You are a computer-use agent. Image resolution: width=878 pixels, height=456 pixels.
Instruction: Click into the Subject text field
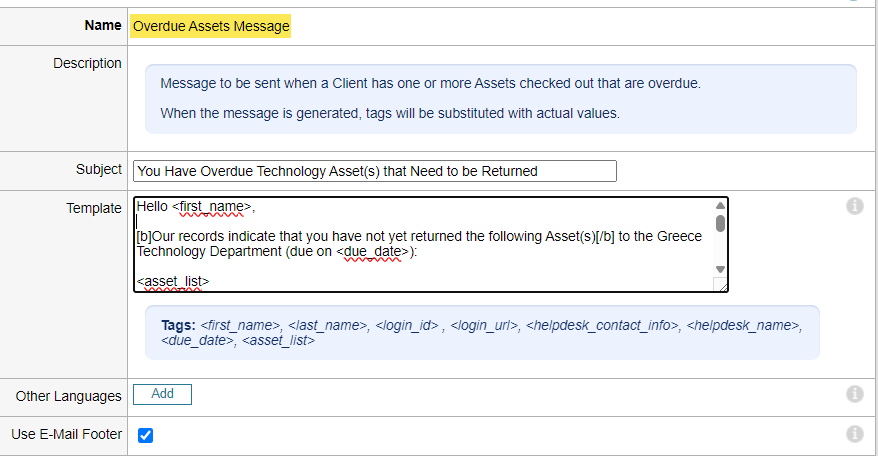(374, 171)
